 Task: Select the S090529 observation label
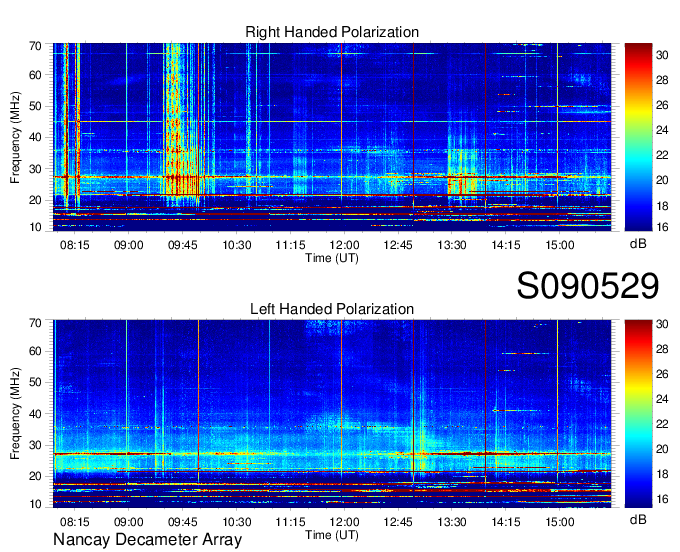click(588, 286)
